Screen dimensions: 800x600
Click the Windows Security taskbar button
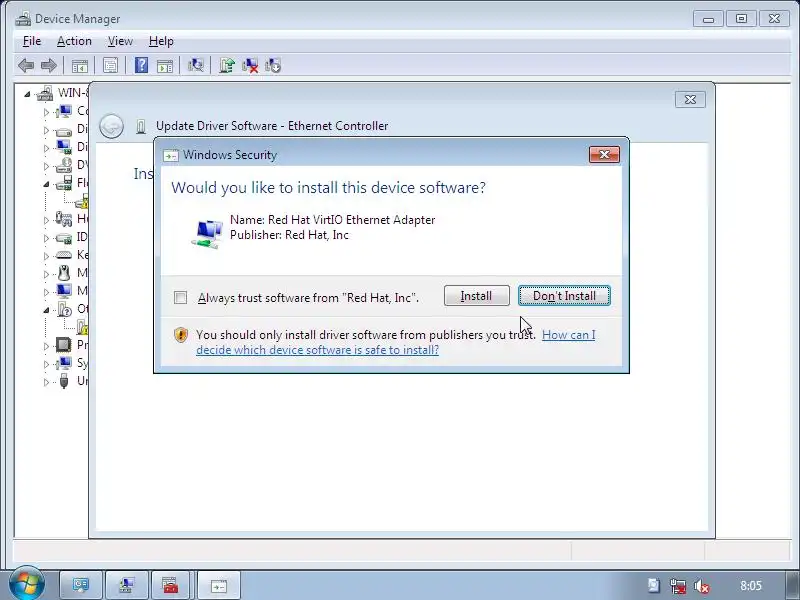(218, 585)
